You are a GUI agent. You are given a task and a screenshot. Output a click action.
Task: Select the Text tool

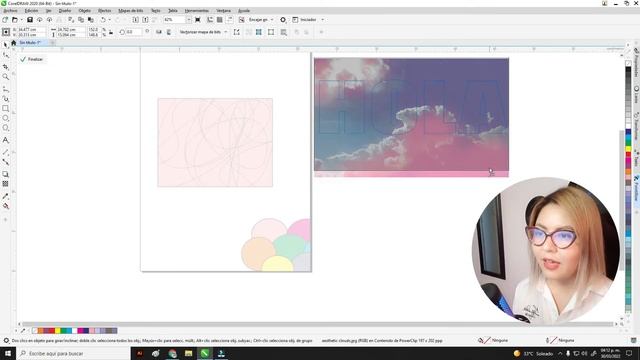point(5,140)
